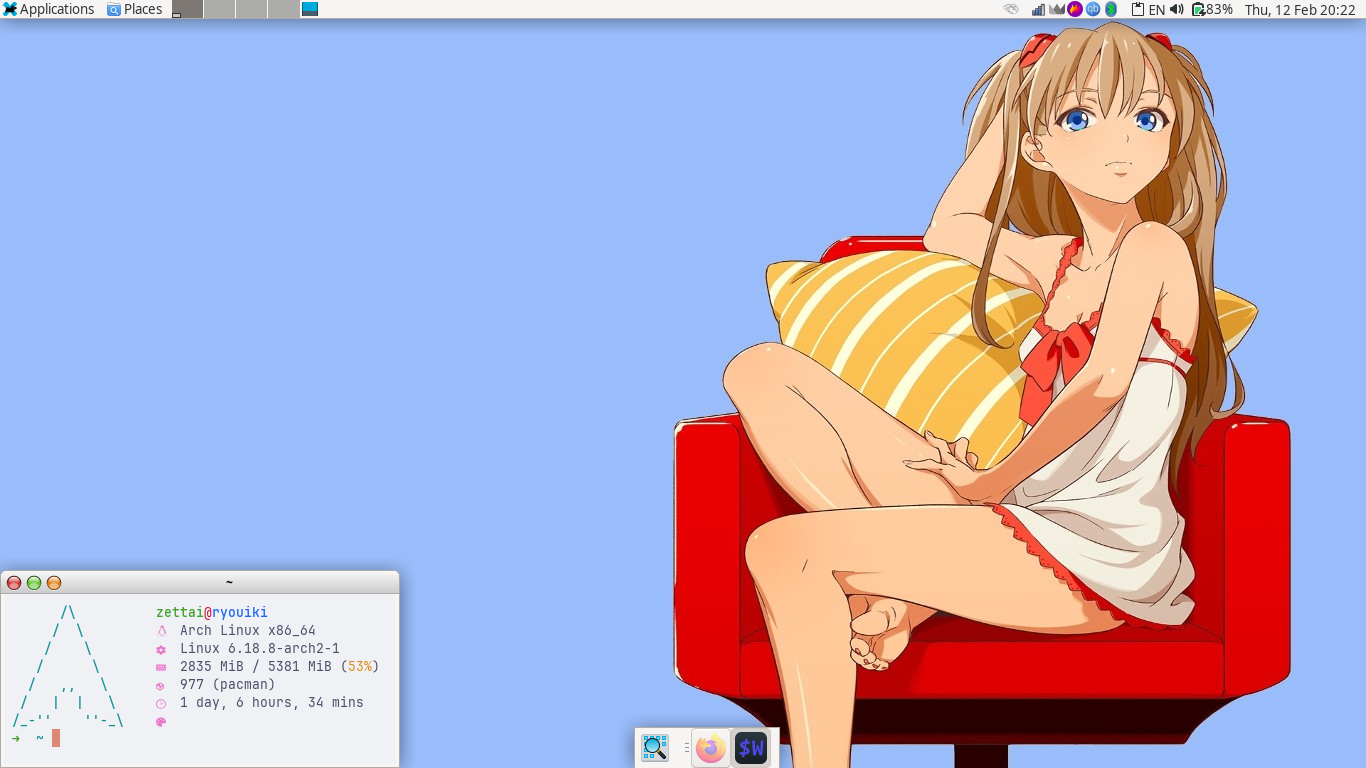Switch to the first workspace
This screenshot has height=768, width=1366.
coord(187,9)
